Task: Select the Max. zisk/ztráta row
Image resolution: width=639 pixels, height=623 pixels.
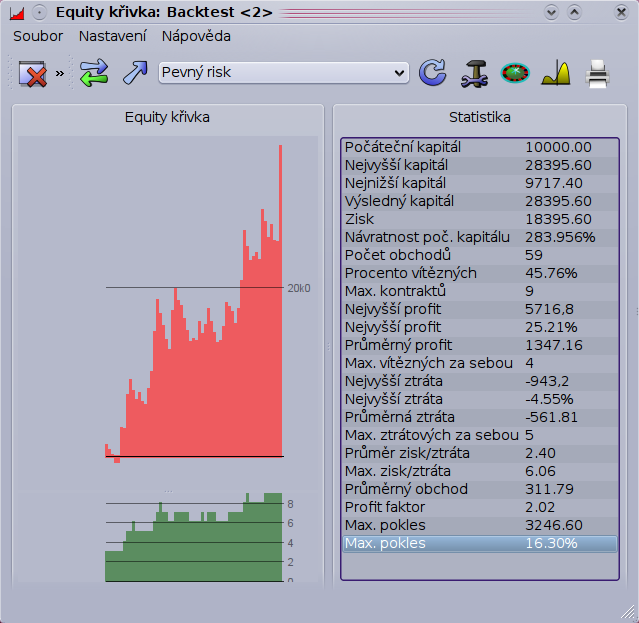Action: click(x=480, y=471)
